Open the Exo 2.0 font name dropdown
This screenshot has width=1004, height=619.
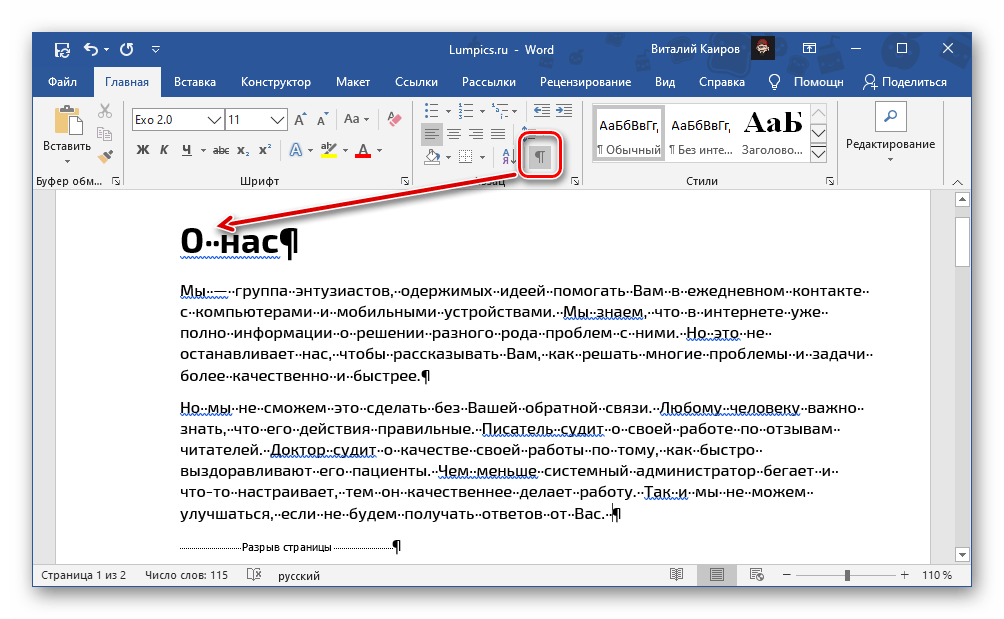215,120
